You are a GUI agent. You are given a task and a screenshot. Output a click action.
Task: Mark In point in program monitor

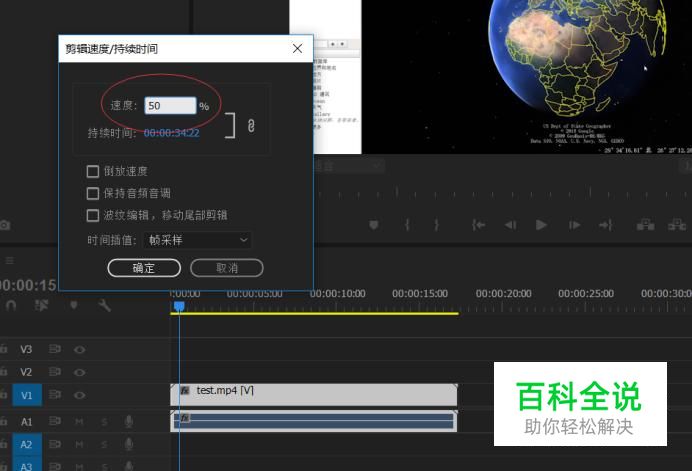[x=407, y=225]
